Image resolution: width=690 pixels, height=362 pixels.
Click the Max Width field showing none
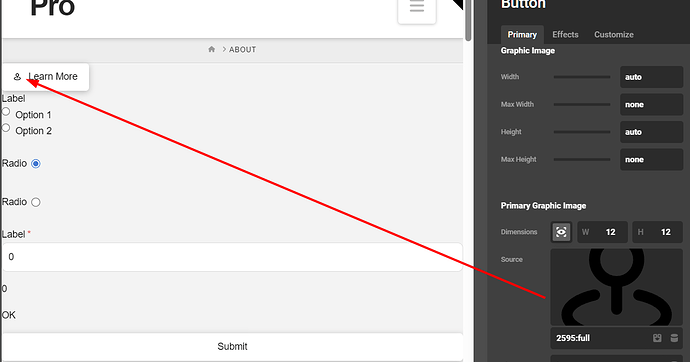[651, 105]
